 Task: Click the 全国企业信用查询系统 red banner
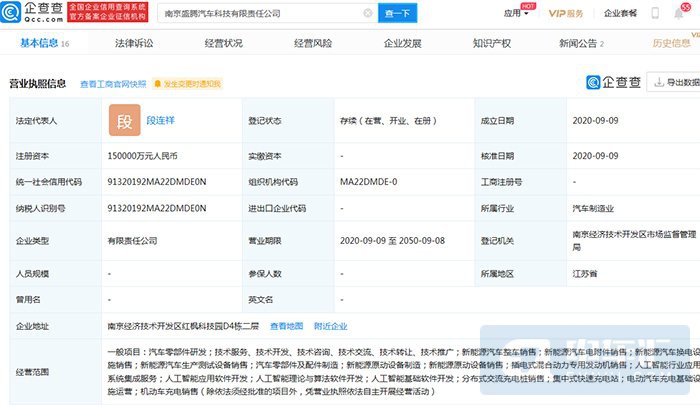tap(108, 12)
